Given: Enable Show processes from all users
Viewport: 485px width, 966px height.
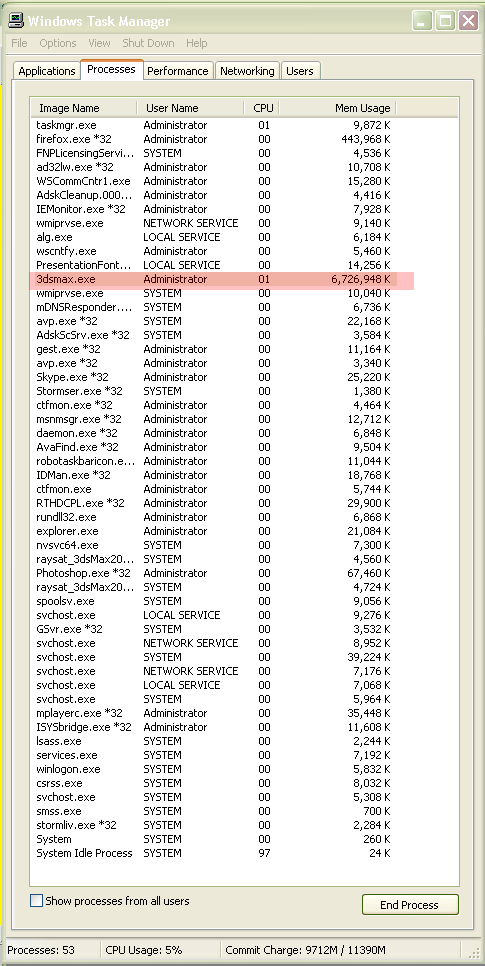Looking at the screenshot, I should pos(37,901).
